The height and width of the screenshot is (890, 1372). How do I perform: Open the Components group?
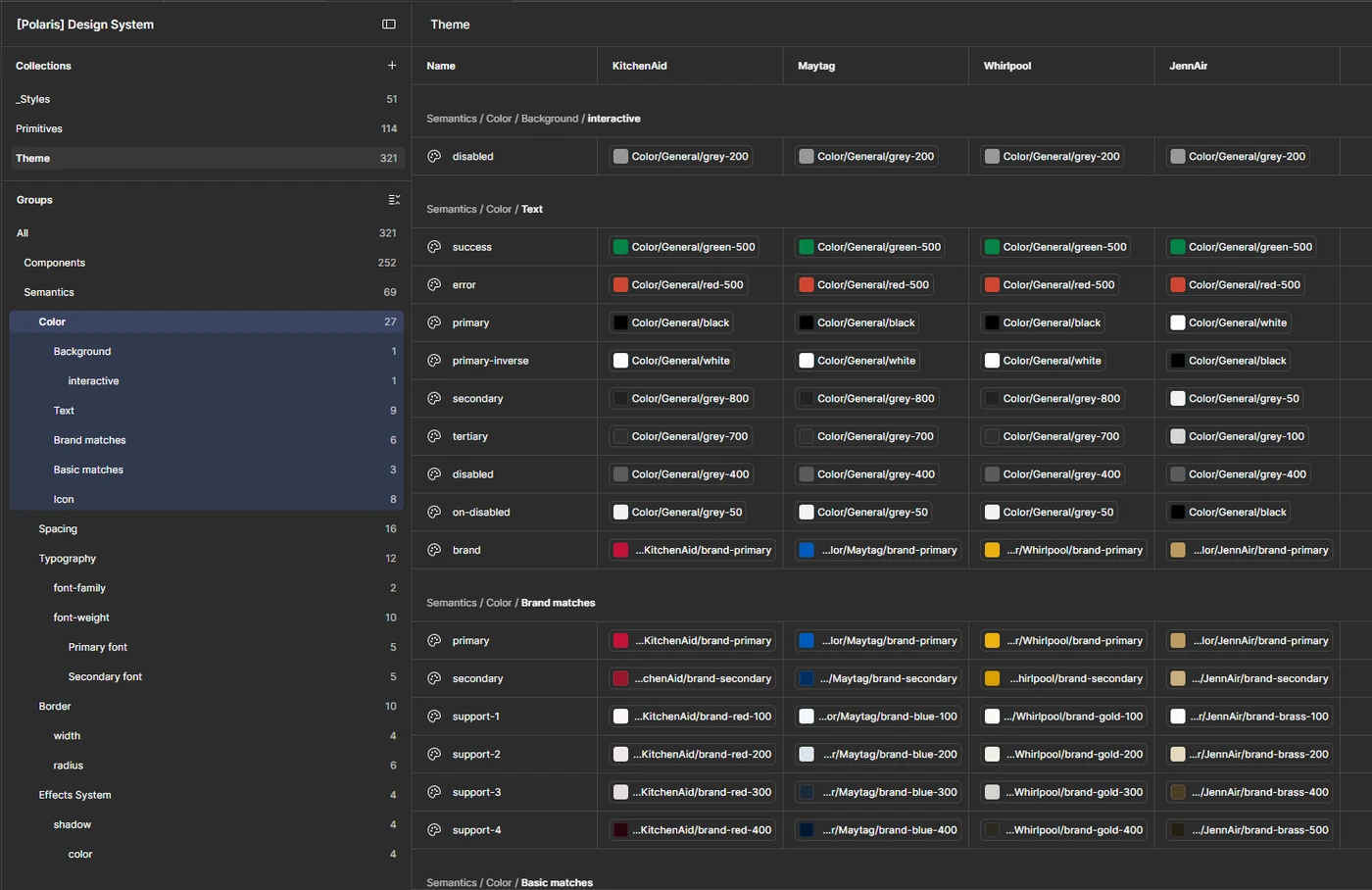point(207,263)
